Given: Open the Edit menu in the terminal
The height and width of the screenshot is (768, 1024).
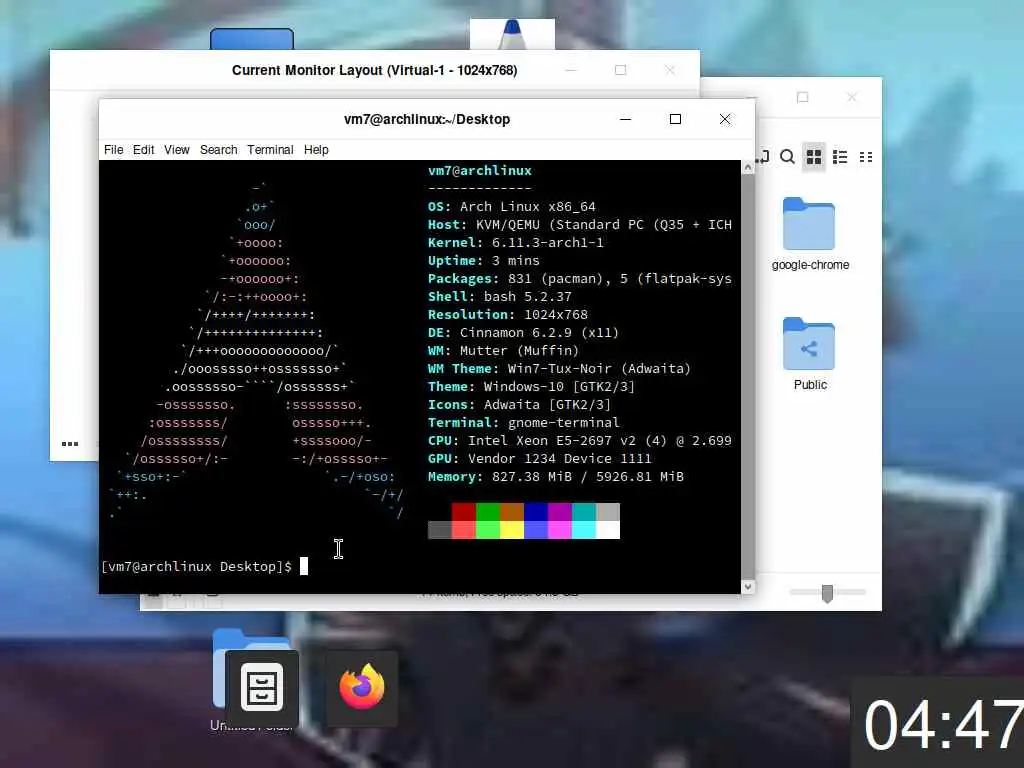Looking at the screenshot, I should tap(143, 150).
